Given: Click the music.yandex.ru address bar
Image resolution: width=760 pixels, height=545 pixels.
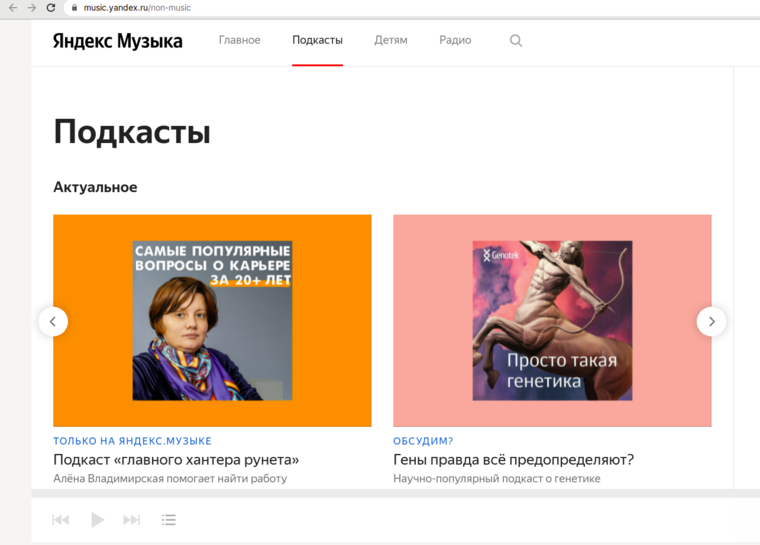Looking at the screenshot, I should pos(412,8).
